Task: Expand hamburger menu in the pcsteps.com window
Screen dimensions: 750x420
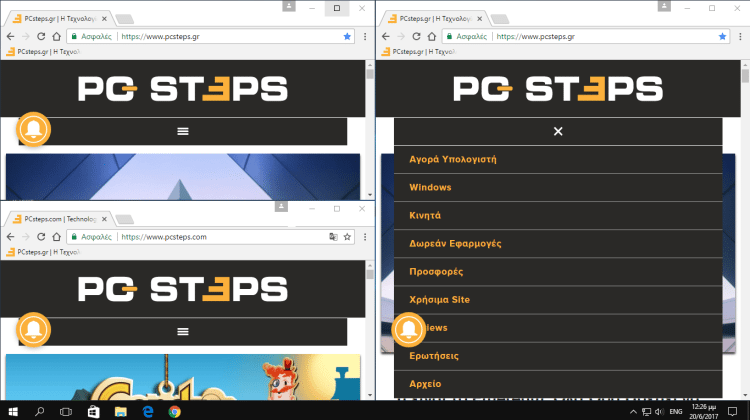Action: (x=182, y=331)
